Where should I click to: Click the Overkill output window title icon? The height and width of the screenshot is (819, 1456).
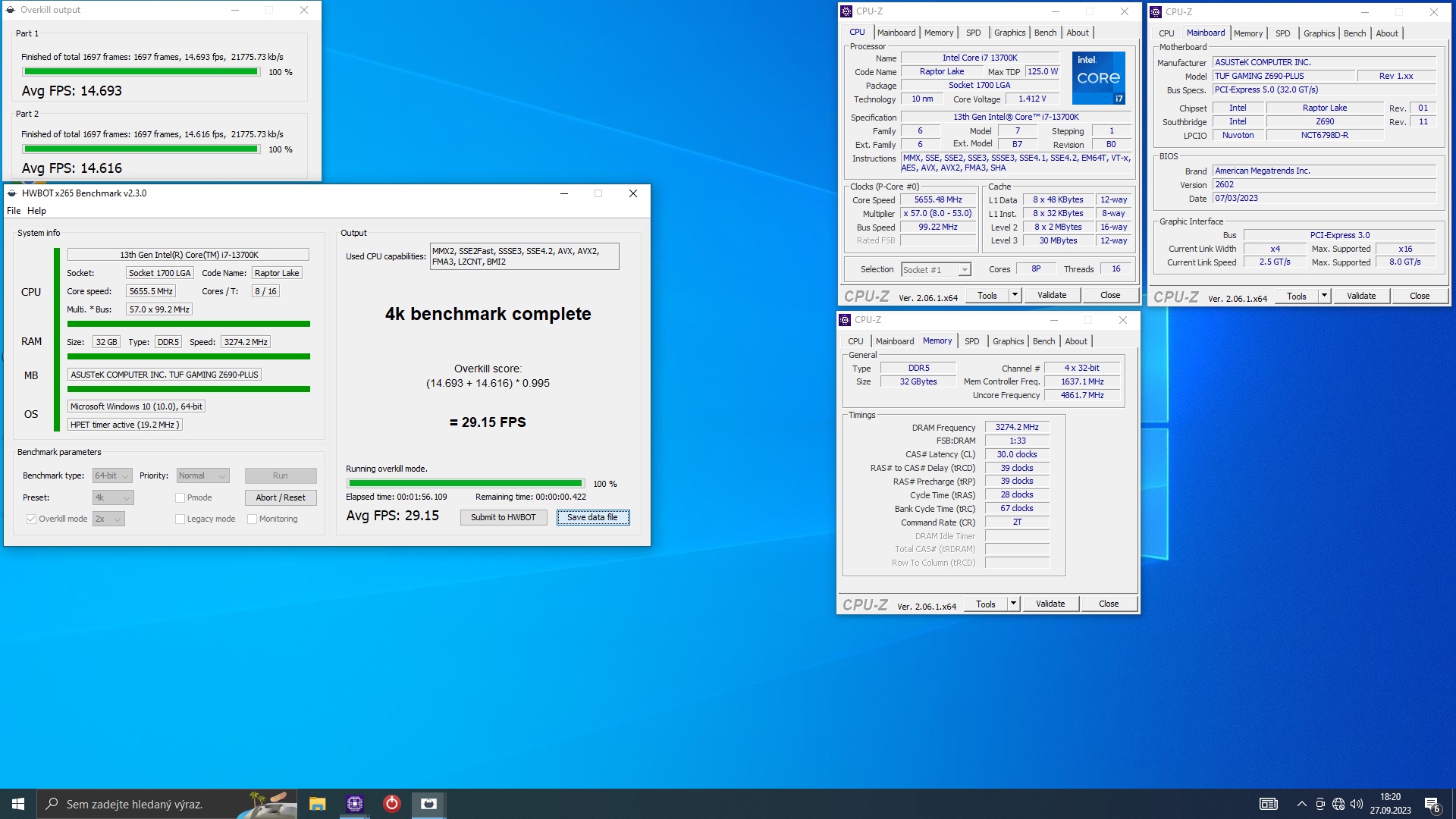point(11,10)
